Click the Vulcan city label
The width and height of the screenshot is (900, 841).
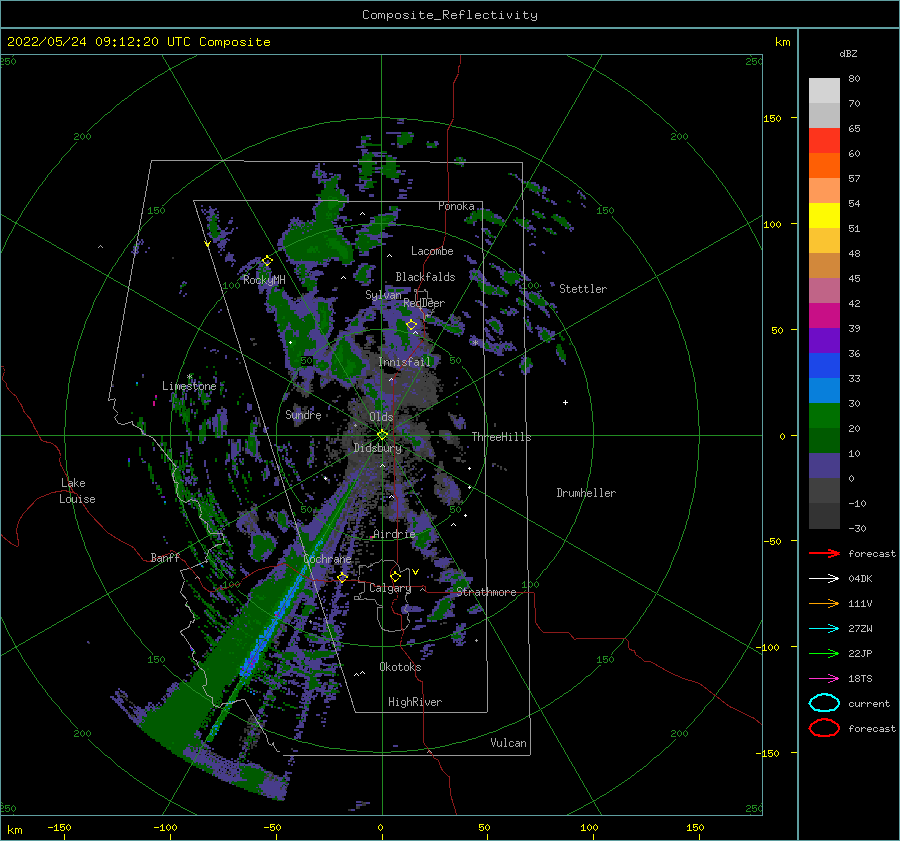508,743
